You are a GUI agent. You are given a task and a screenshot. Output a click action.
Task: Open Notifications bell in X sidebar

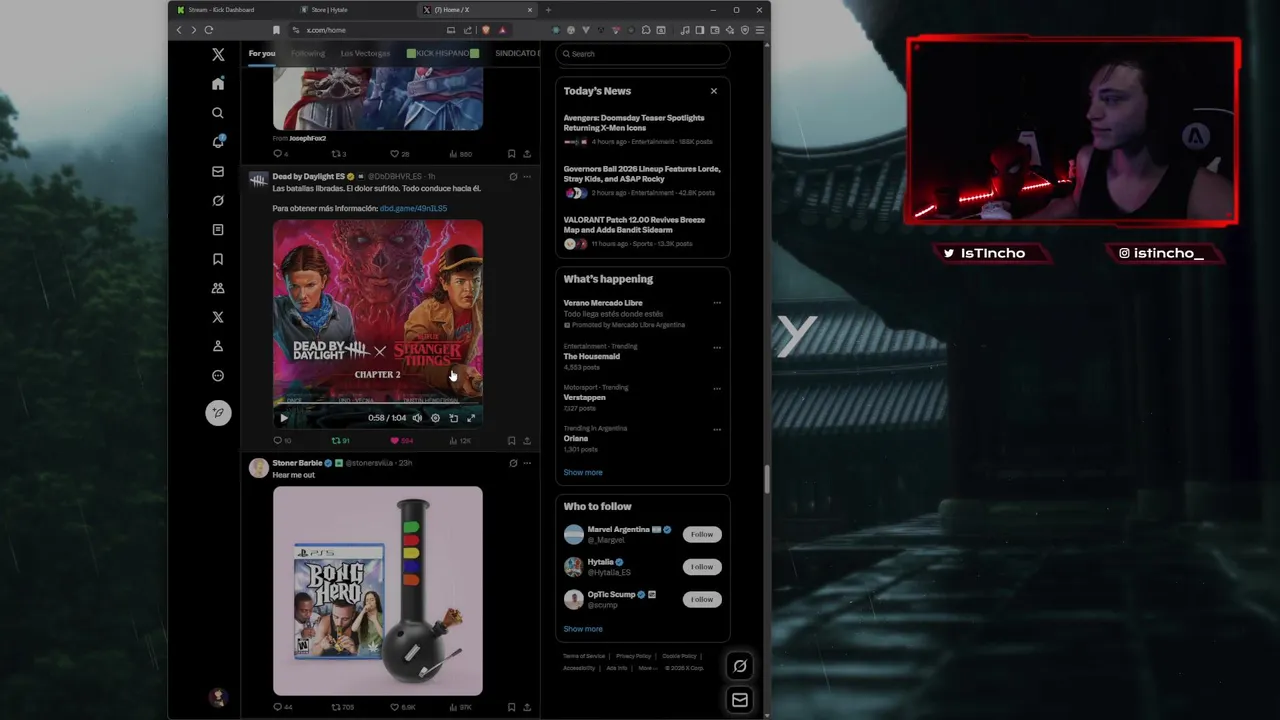coord(218,142)
